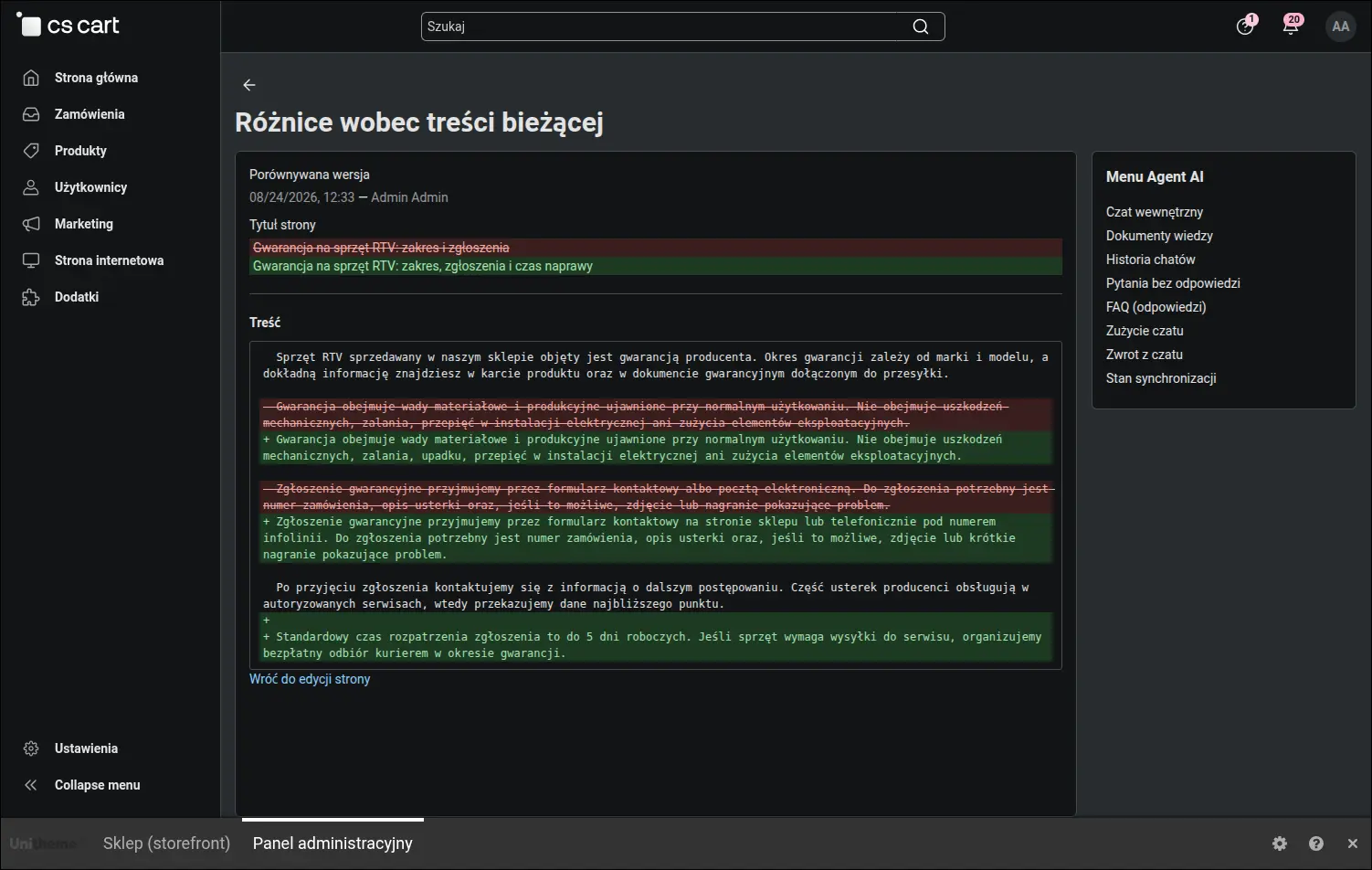The height and width of the screenshot is (870, 1372).
Task: Open the Dodatki menu
Action: coord(77,297)
